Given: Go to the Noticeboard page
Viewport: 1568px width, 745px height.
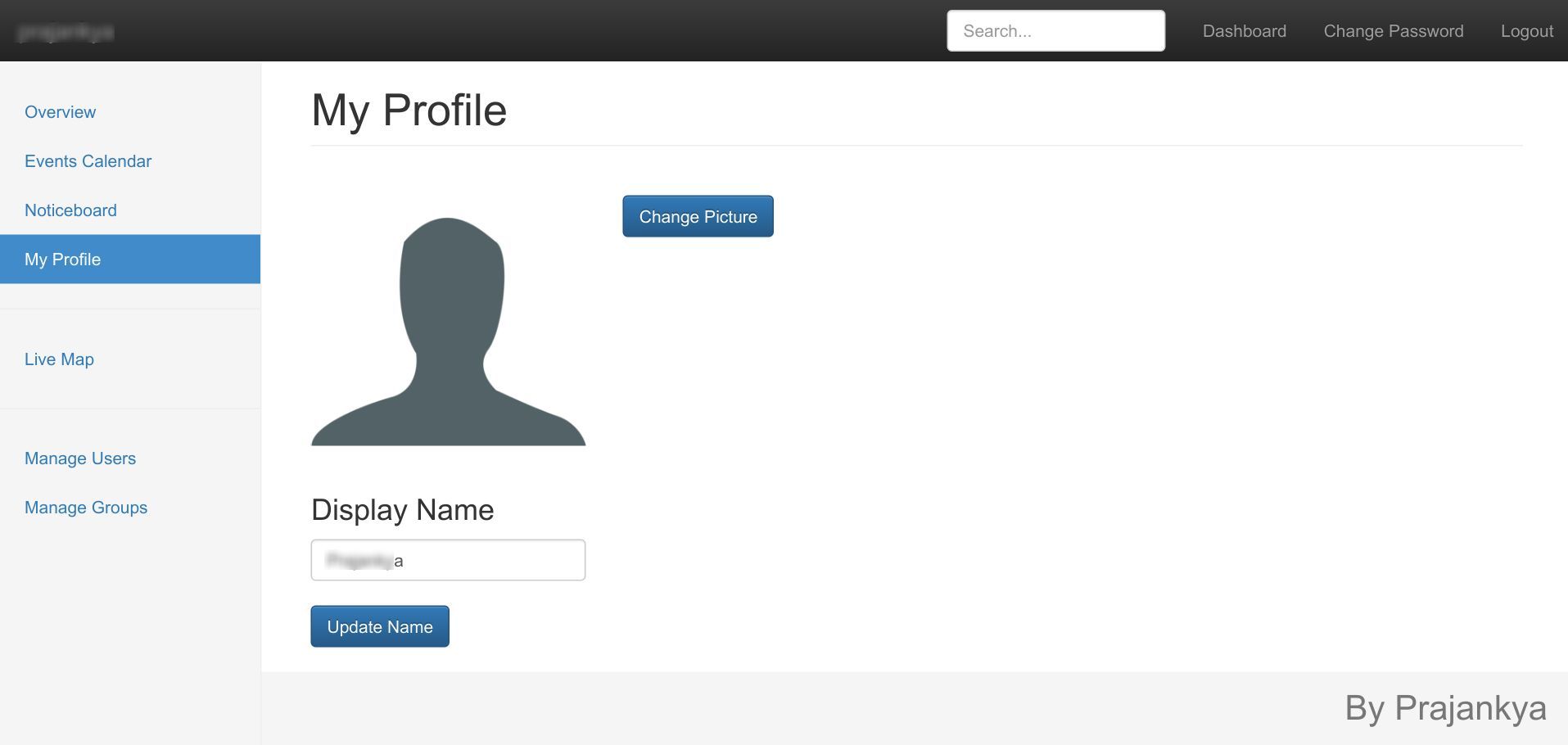Looking at the screenshot, I should click(x=71, y=210).
